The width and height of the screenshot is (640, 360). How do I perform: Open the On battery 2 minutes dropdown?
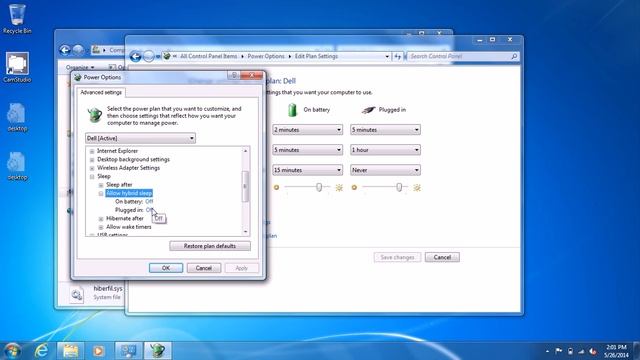pyautogui.click(x=307, y=130)
